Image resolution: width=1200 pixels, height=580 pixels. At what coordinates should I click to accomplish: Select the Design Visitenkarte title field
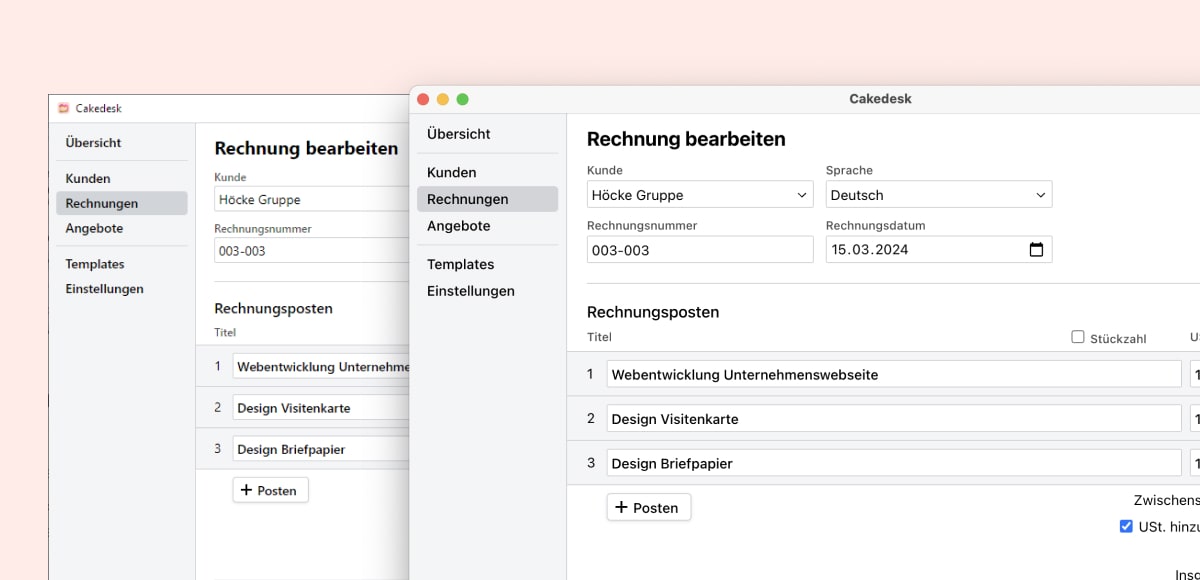coord(893,419)
